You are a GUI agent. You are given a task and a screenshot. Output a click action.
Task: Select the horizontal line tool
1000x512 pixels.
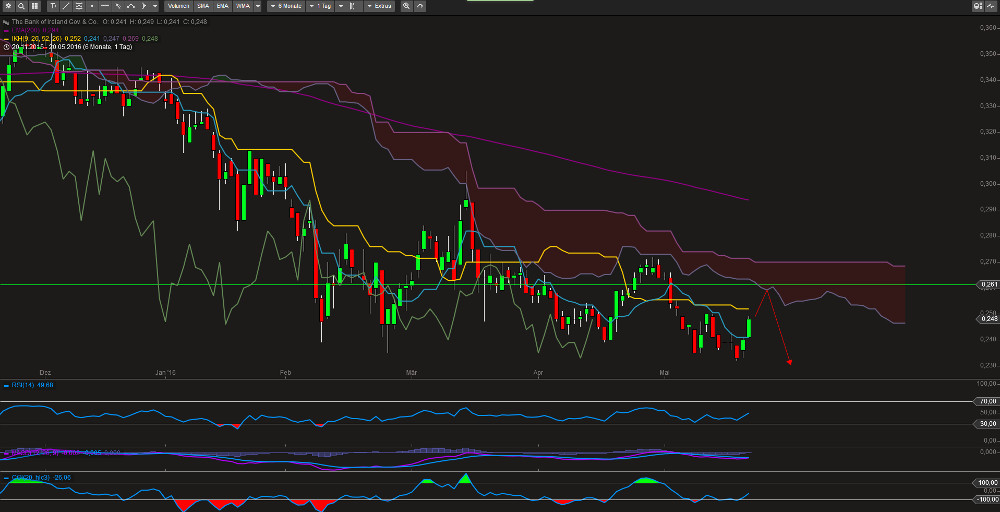(x=105, y=6)
